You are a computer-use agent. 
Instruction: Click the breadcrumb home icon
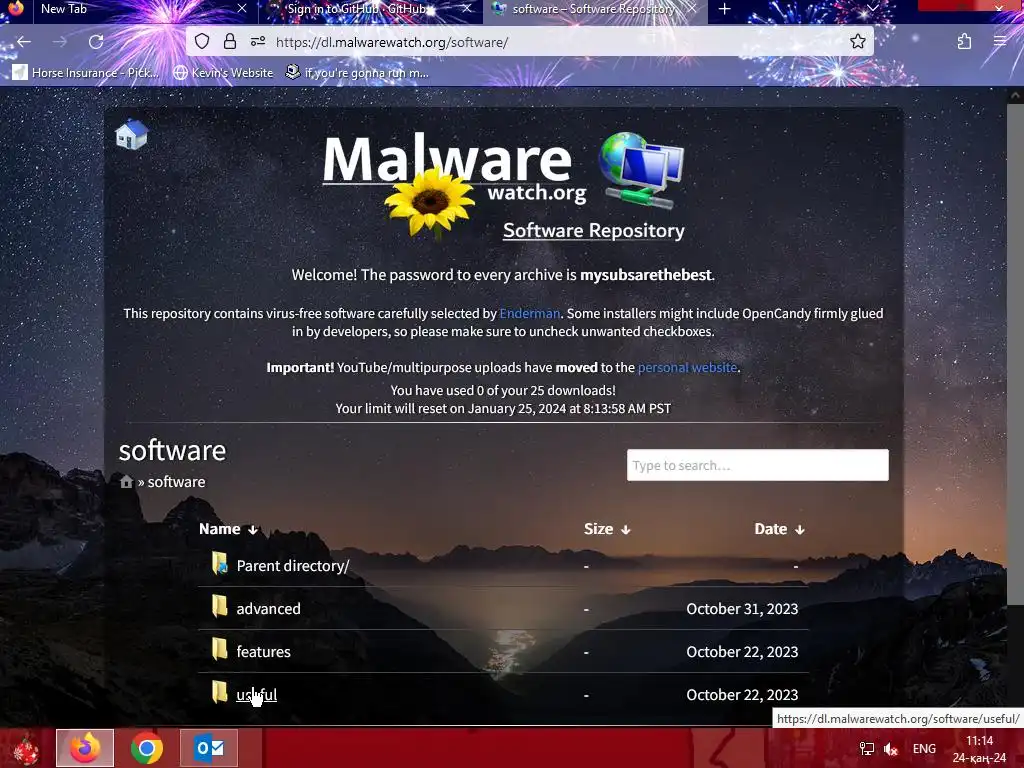coord(127,482)
